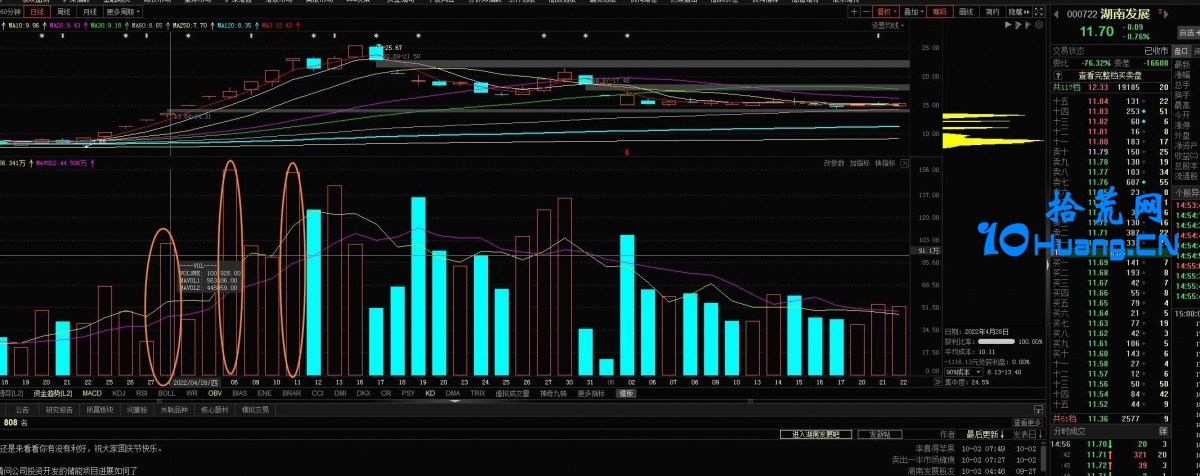Open the 所属板块 sector tab
Screen dimensions: 1200x476
tap(100, 409)
